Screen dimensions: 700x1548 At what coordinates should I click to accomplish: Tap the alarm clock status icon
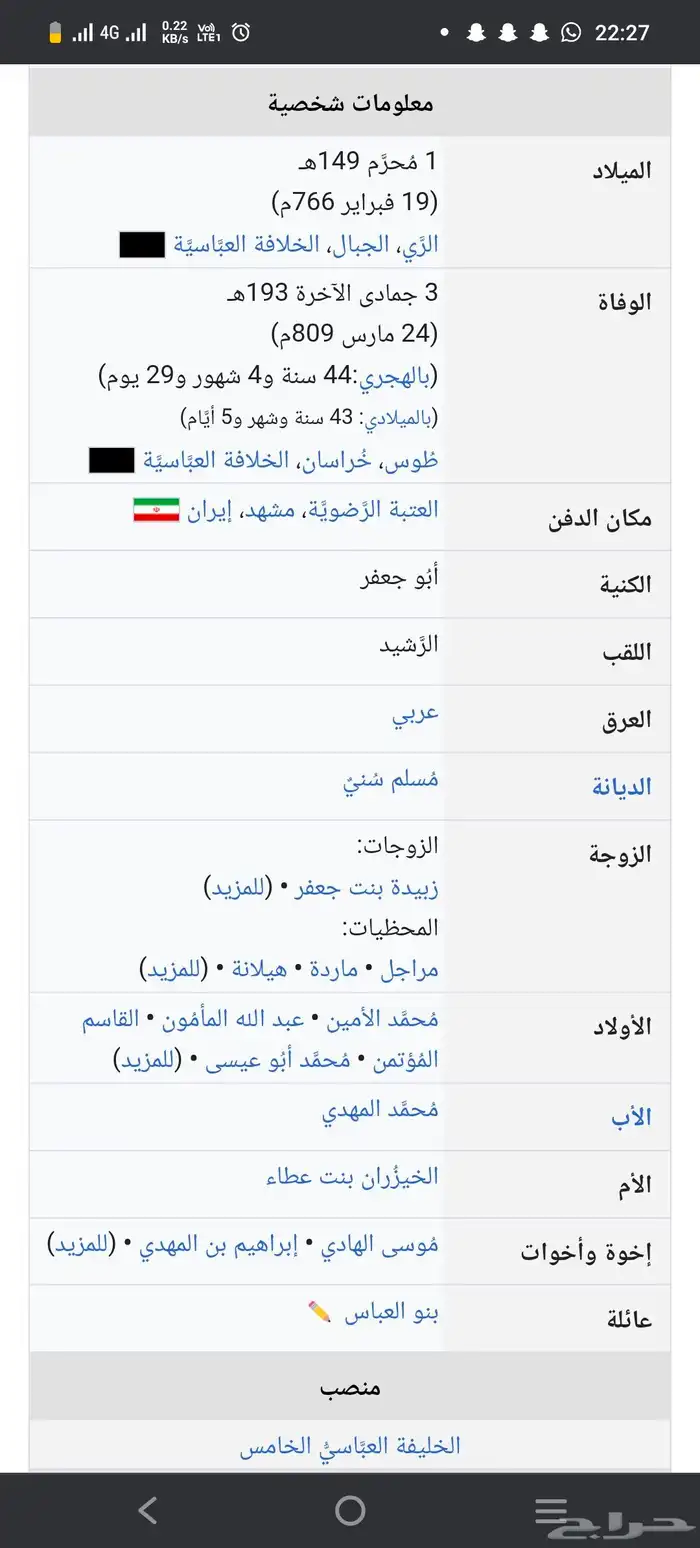240,32
